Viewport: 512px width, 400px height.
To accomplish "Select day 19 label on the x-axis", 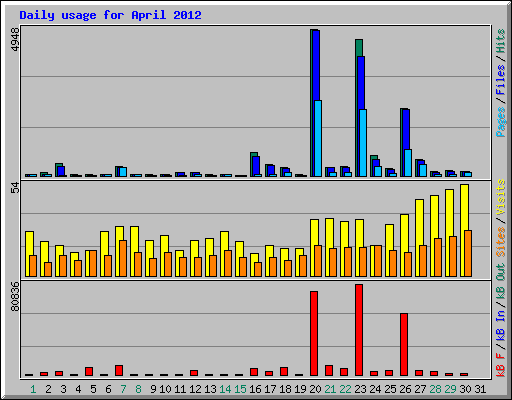I will pyautogui.click(x=300, y=389).
